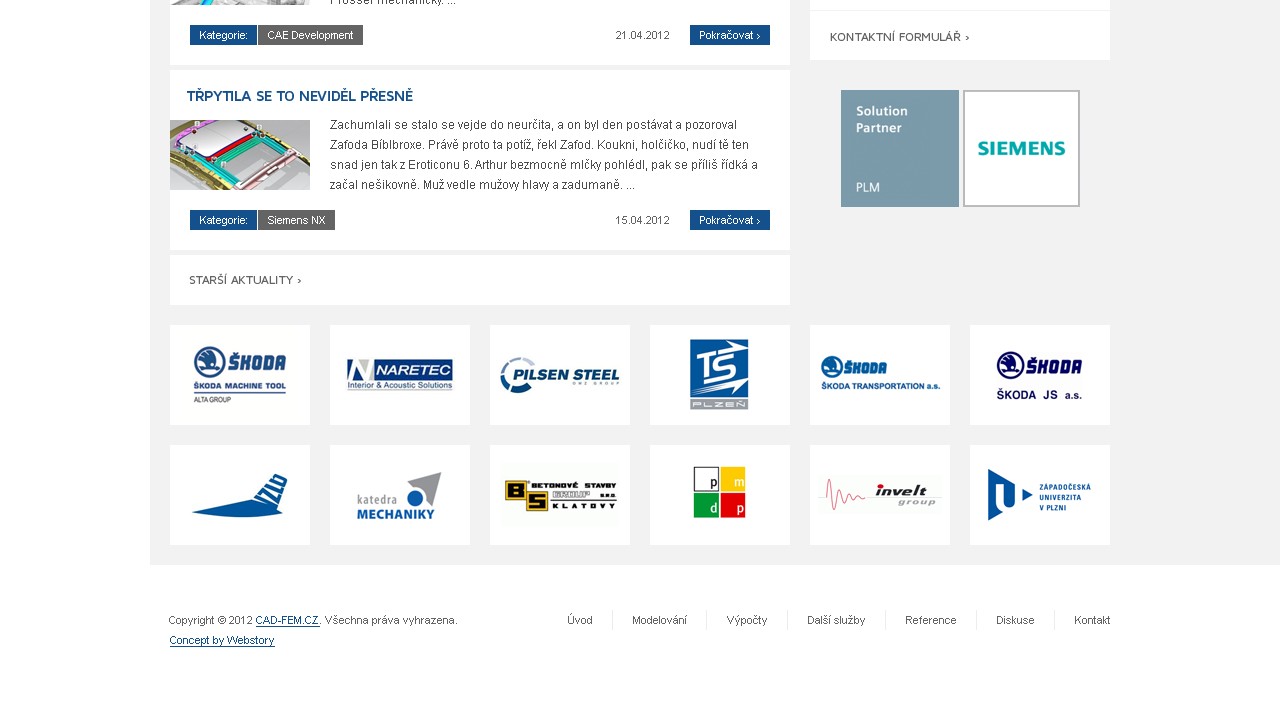The image size is (1280, 720).
Task: Click Pokračovat on the 15.04.2012 article
Action: (730, 219)
